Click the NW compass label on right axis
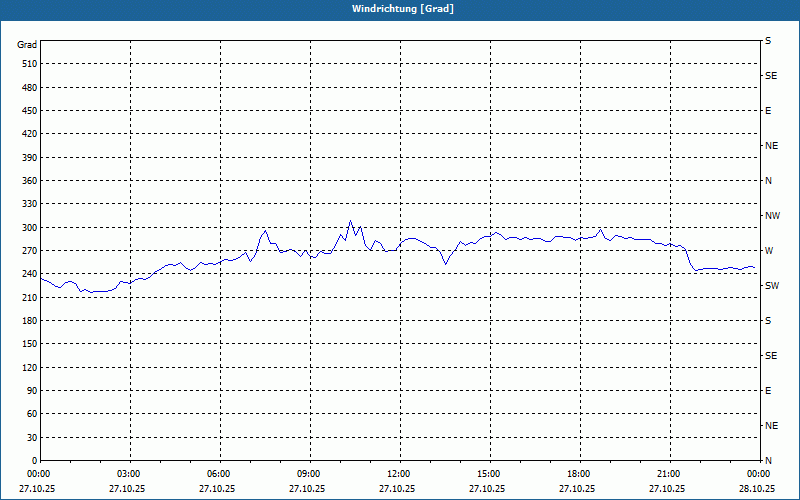 pos(772,215)
